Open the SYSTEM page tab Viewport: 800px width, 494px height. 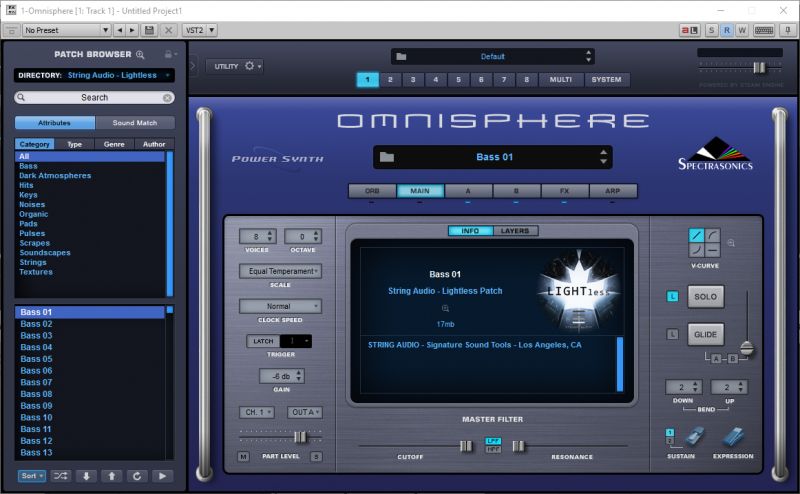click(x=607, y=80)
